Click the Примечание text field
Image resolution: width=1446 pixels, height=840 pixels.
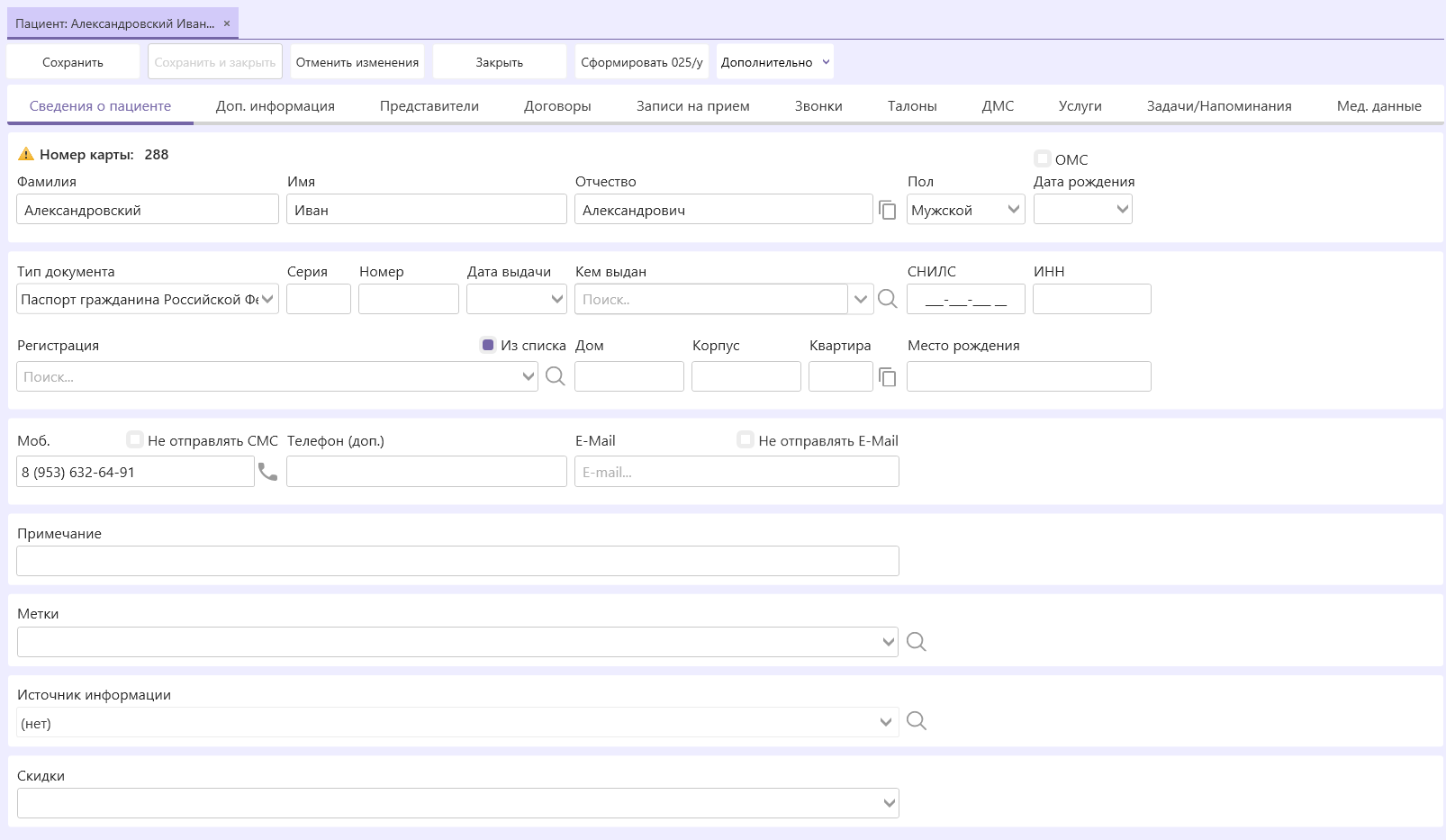tap(457, 561)
